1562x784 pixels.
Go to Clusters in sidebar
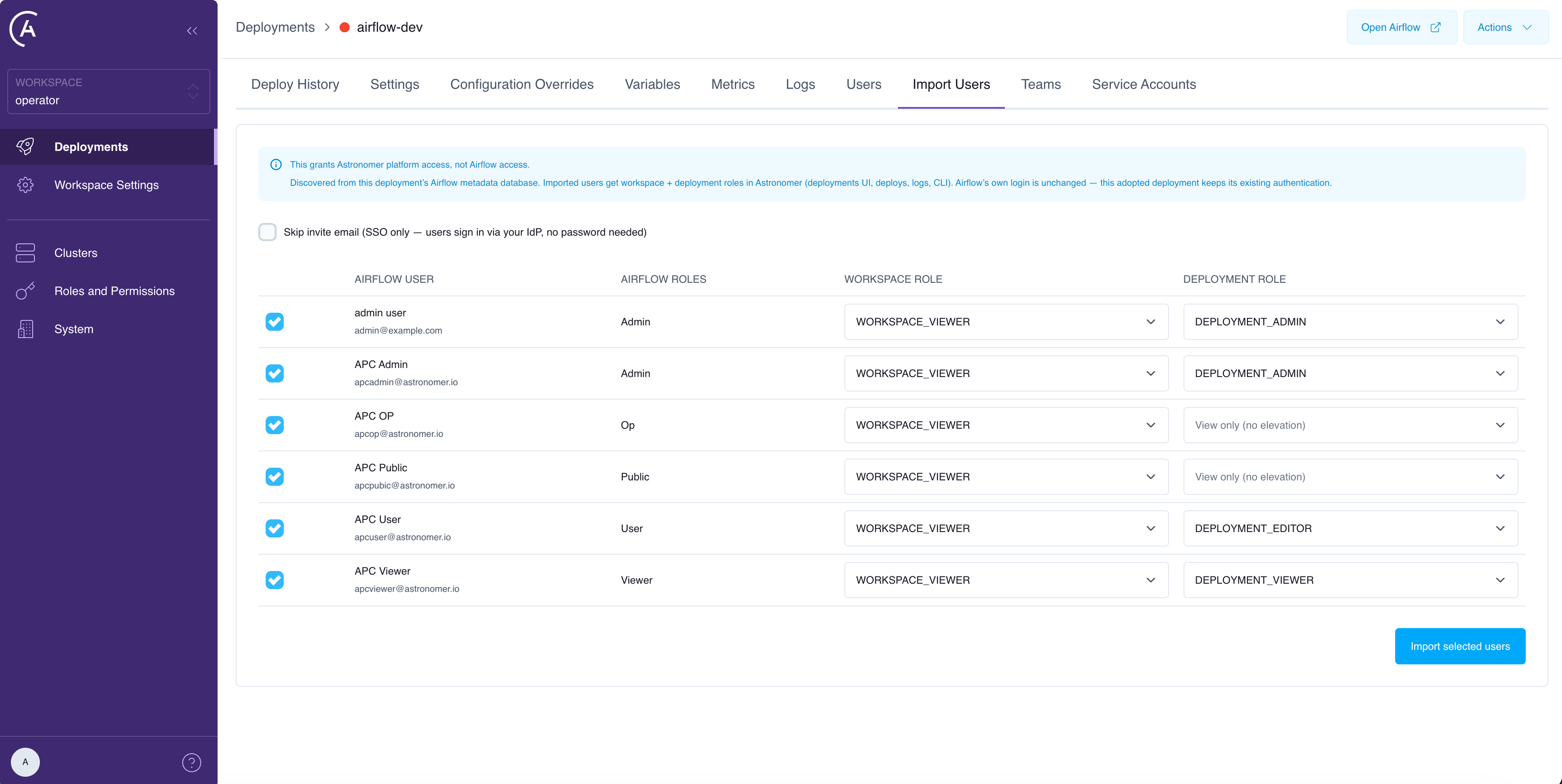pyautogui.click(x=108, y=253)
